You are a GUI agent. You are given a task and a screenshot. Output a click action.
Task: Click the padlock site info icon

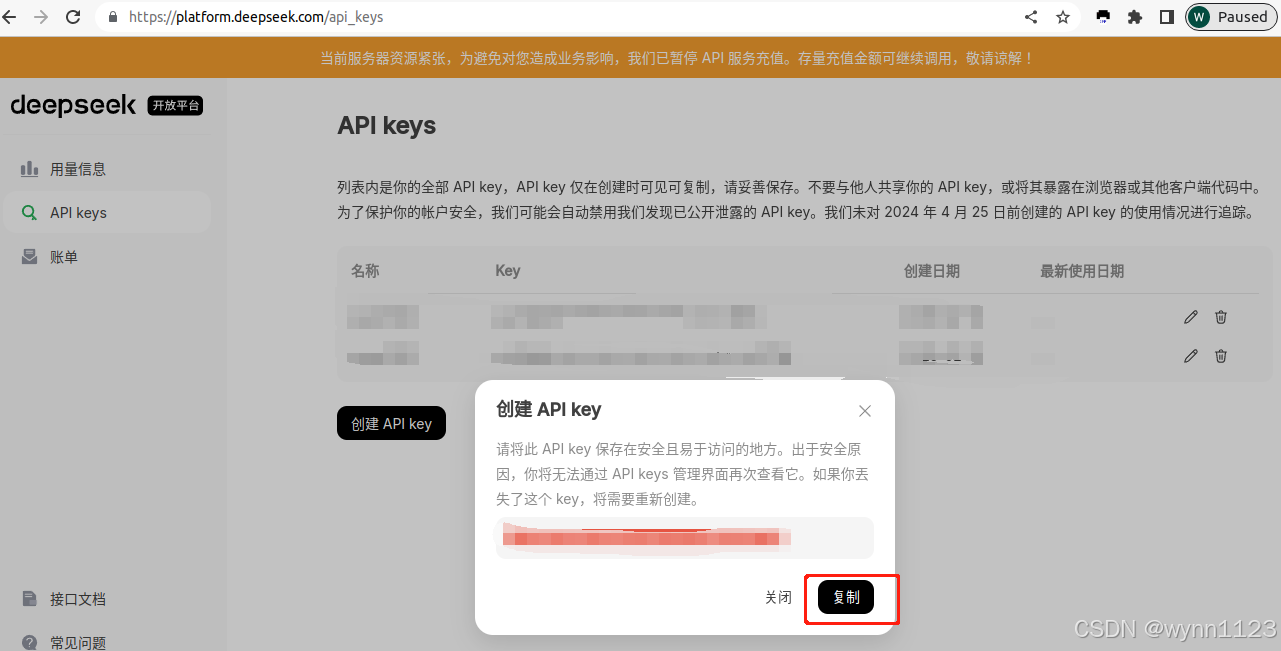(x=112, y=17)
